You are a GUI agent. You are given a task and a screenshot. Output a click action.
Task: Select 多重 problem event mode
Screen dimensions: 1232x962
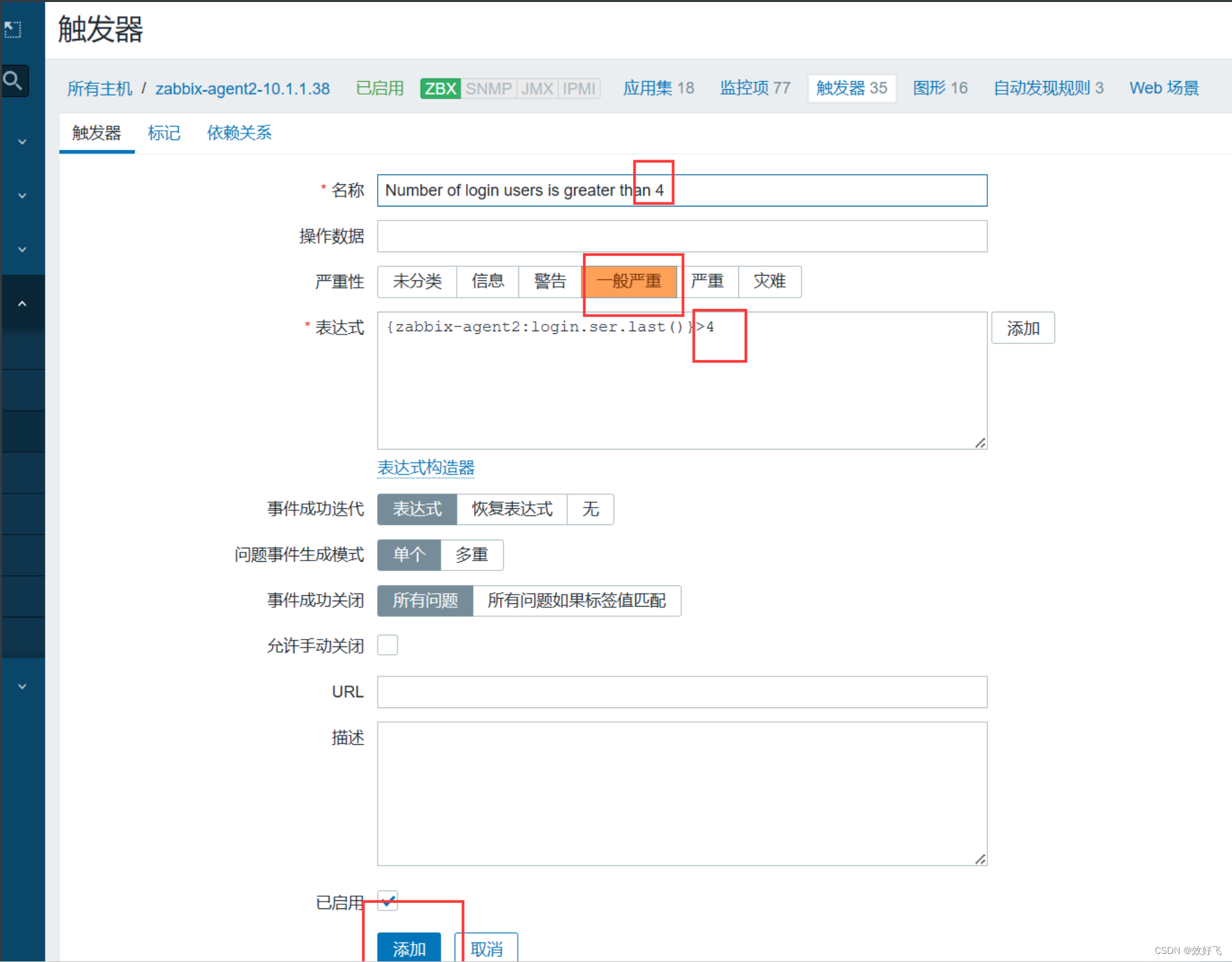click(471, 555)
